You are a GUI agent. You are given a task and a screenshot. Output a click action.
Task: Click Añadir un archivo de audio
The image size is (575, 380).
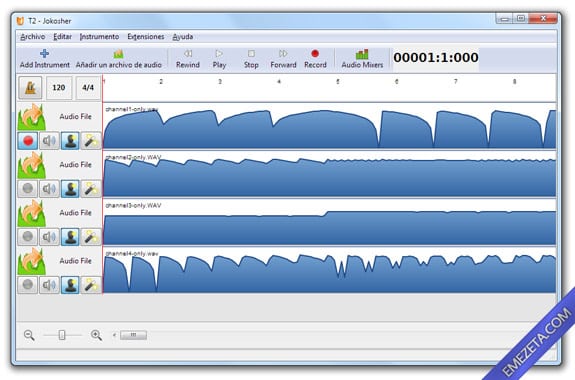(118, 59)
